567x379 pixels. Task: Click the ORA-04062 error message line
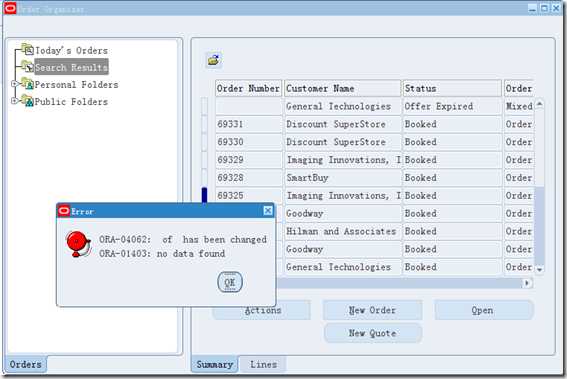pos(183,239)
